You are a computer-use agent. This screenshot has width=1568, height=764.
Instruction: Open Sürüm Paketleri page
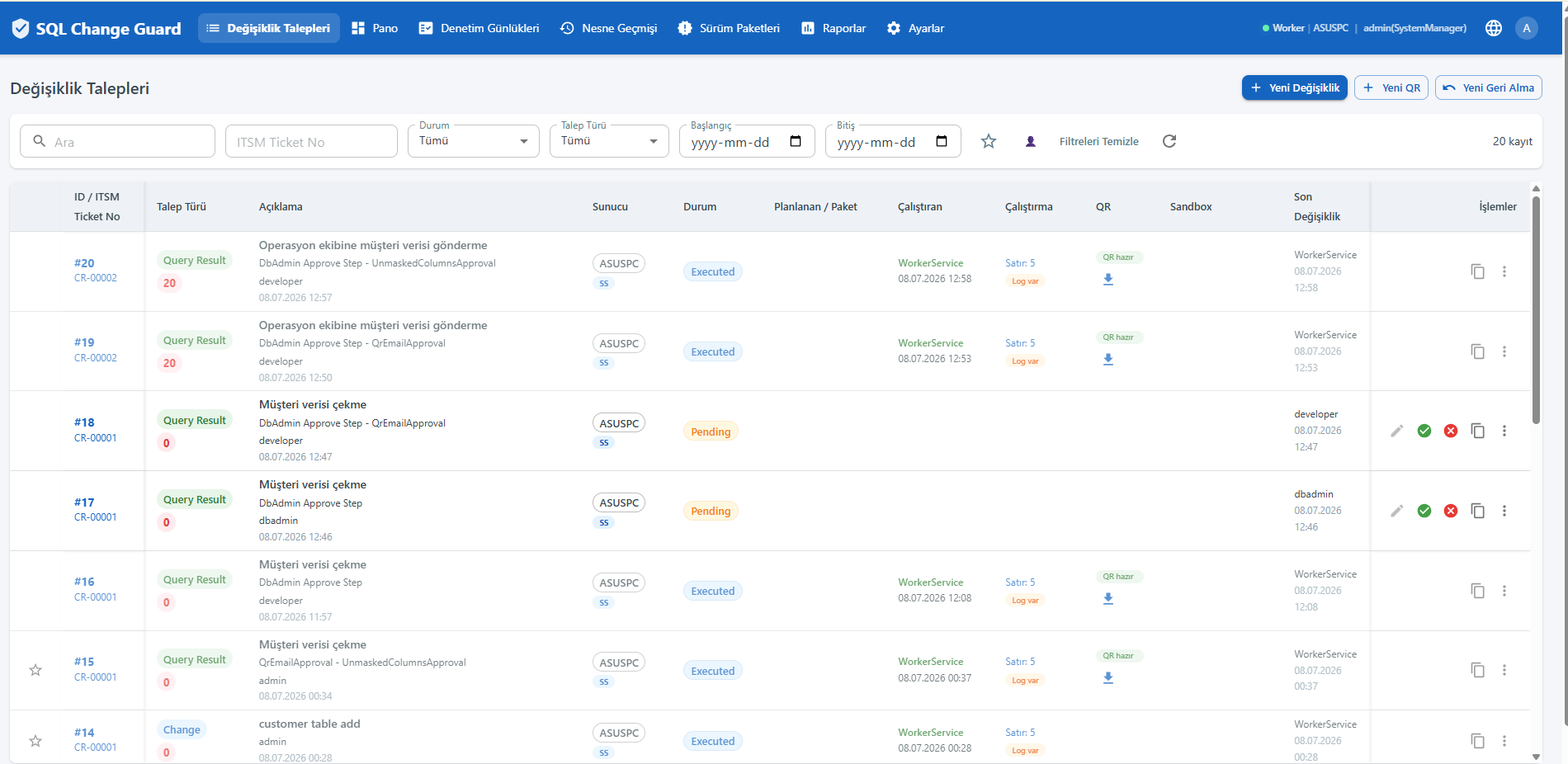pyautogui.click(x=729, y=28)
